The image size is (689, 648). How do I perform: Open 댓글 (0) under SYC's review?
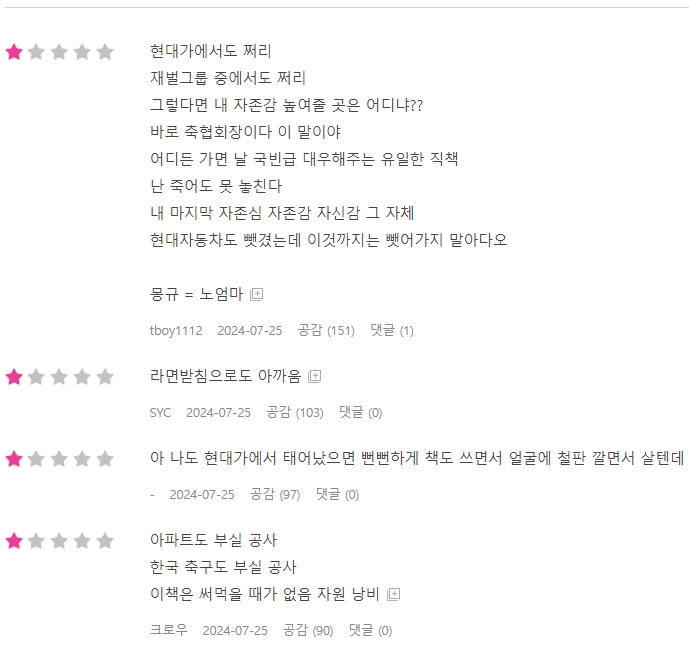[x=360, y=412]
